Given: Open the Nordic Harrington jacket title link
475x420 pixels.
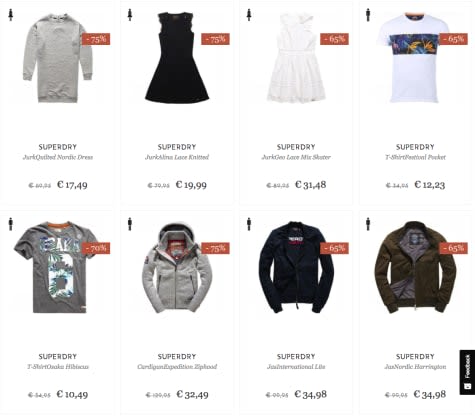Looking at the screenshot, I should click(415, 367).
